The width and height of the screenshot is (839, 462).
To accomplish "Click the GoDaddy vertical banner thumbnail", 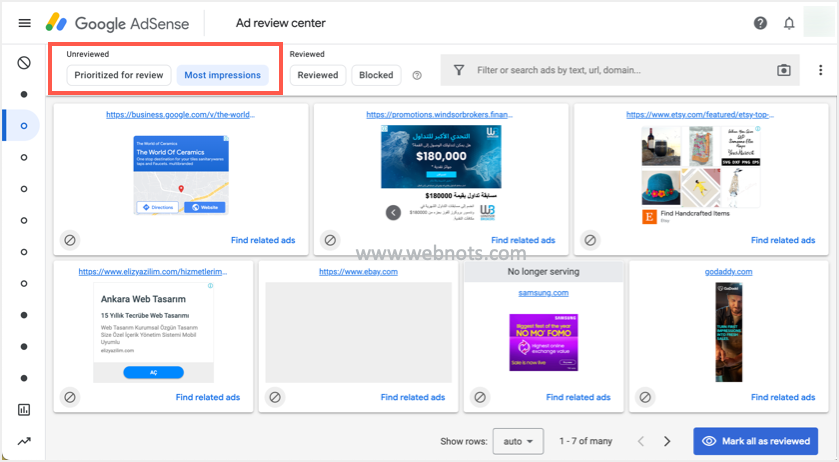I will tap(728, 332).
